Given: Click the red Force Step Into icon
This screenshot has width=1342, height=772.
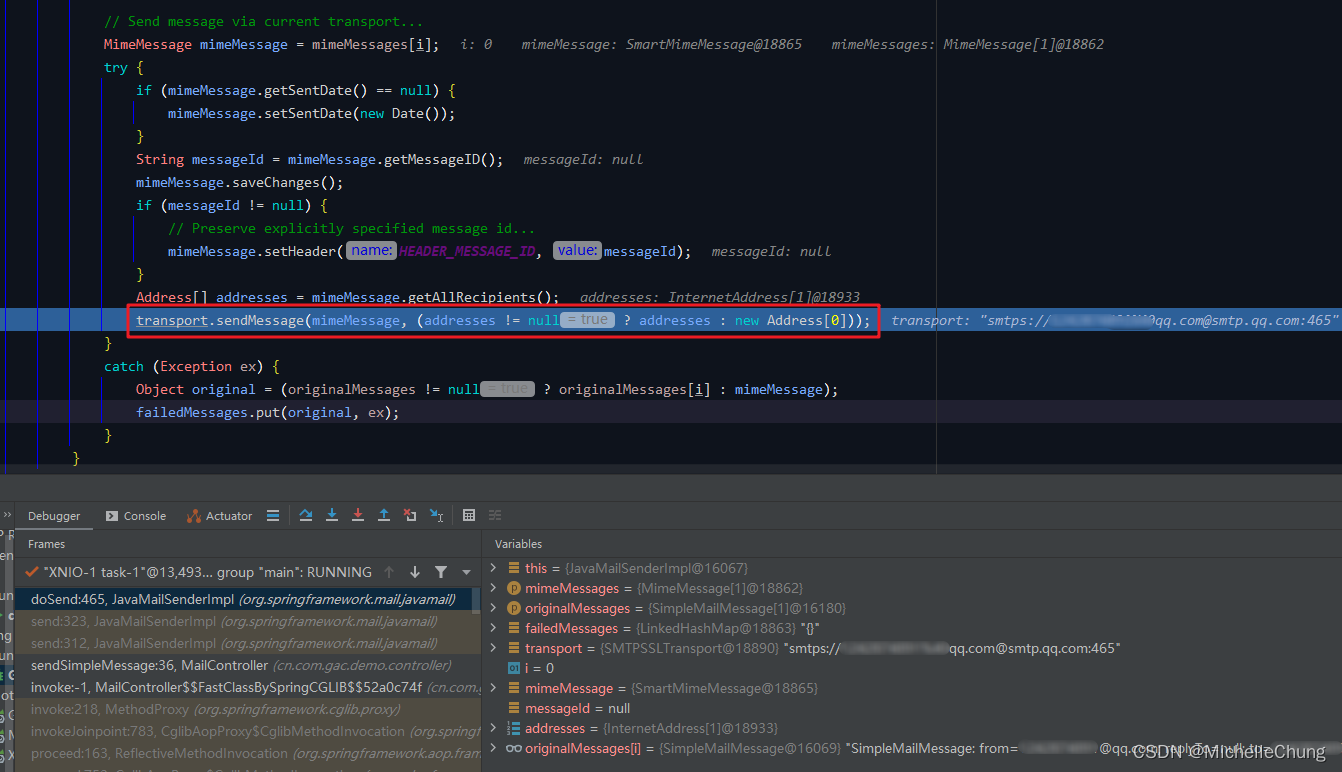Looking at the screenshot, I should click(358, 516).
